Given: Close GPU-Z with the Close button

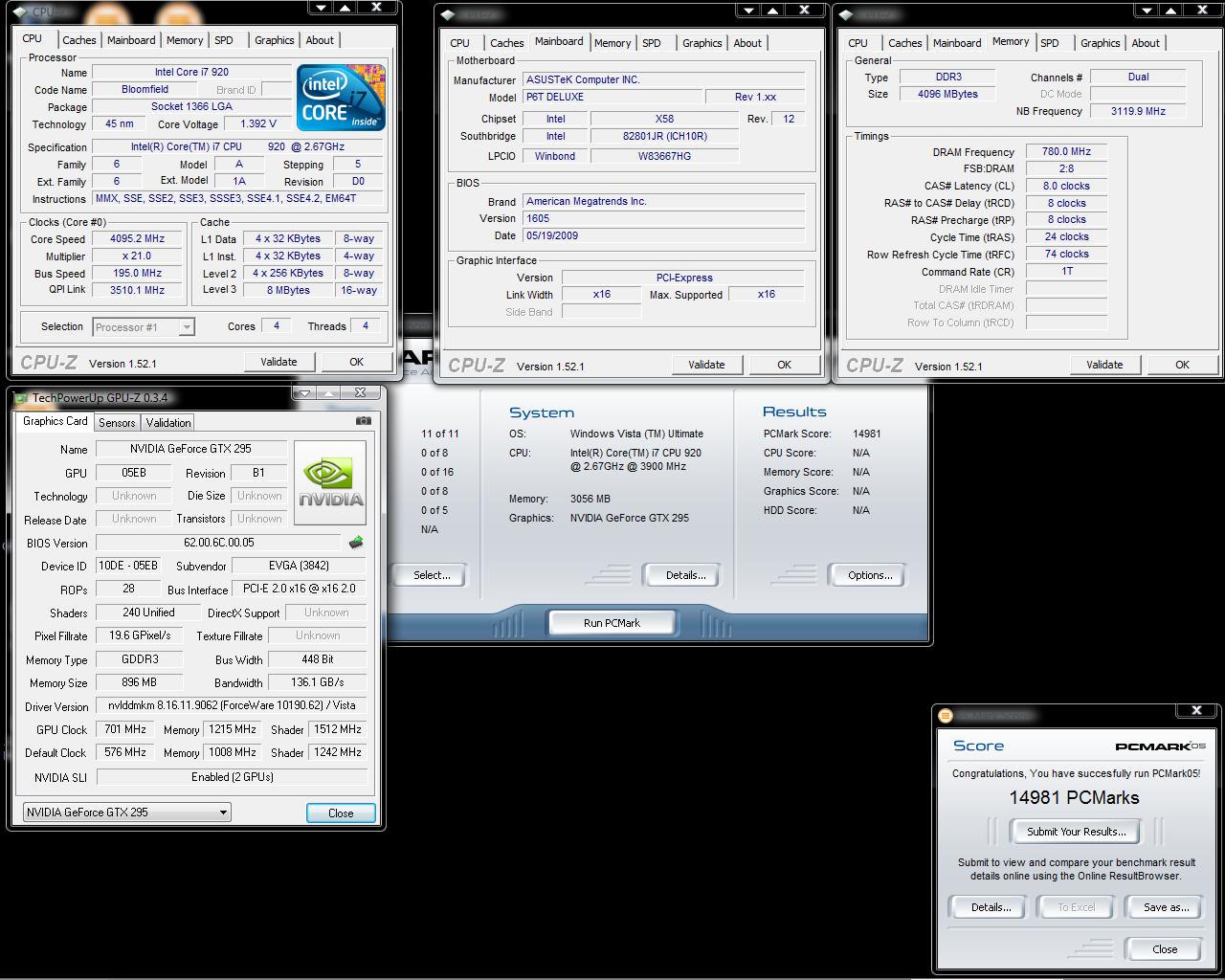Looking at the screenshot, I should click(x=341, y=813).
